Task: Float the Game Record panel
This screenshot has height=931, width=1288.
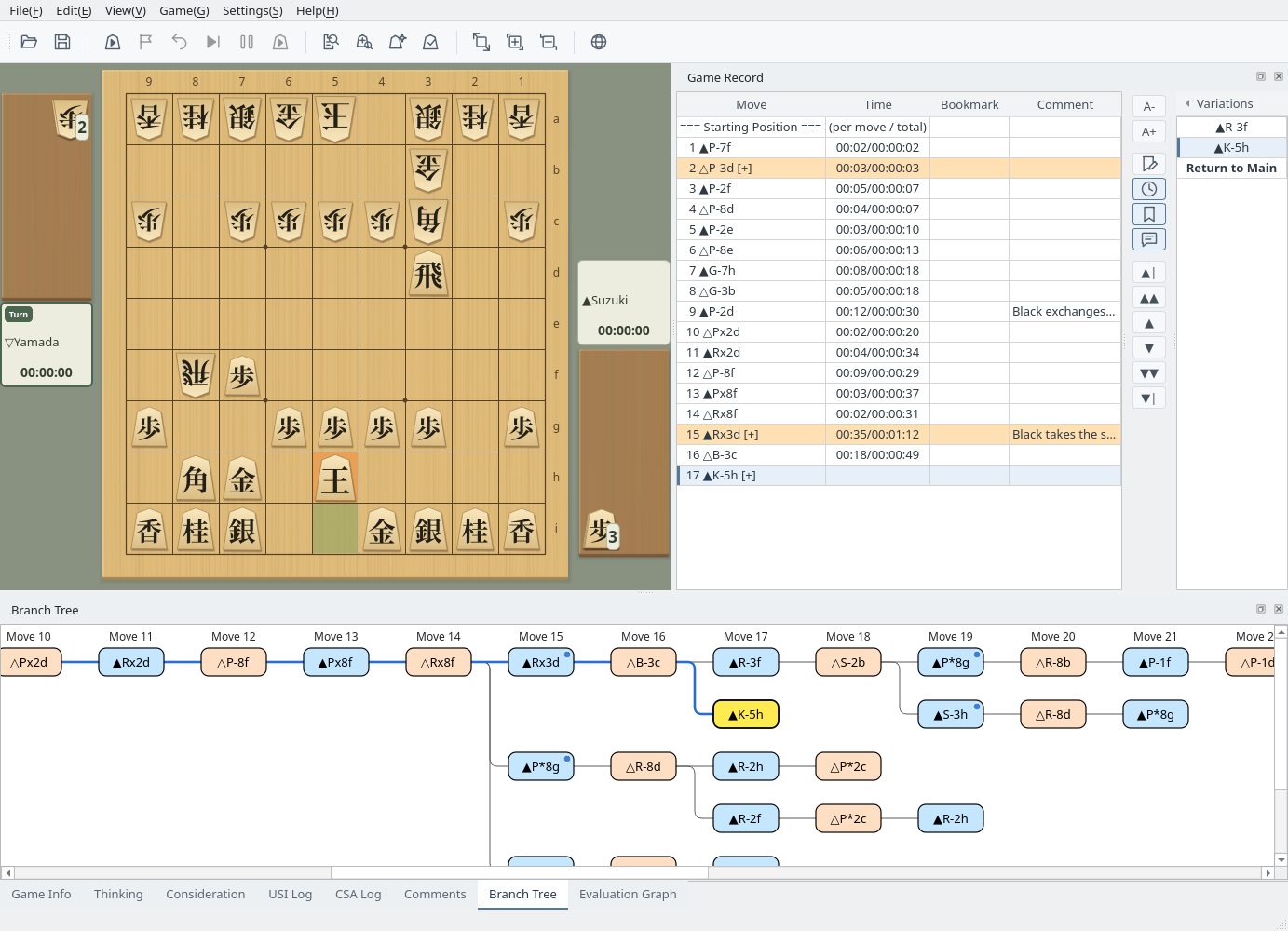Action: 1261,76
